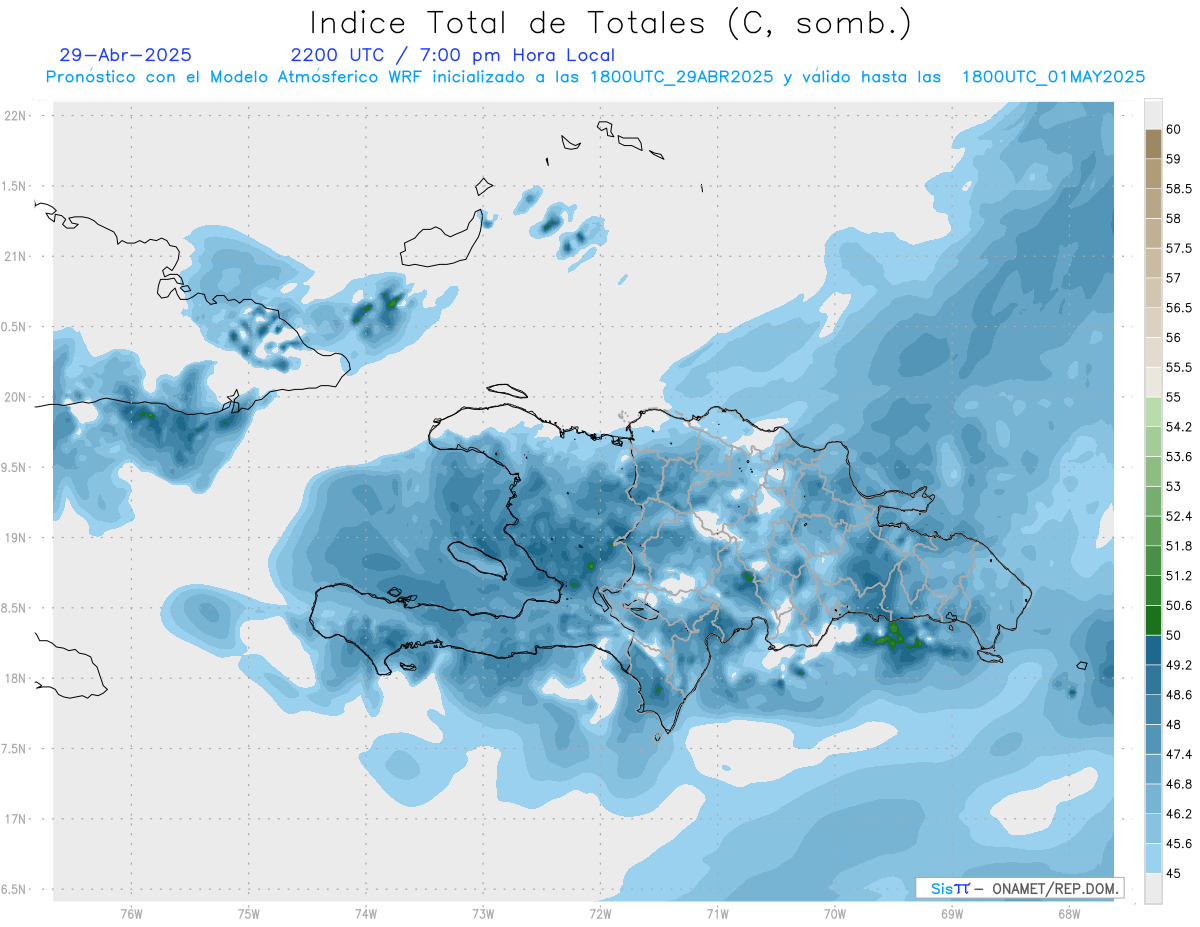1200x927 pixels.
Task: Pick the lightest blue swatch between 45 and 45.6
Action: 1153,858
